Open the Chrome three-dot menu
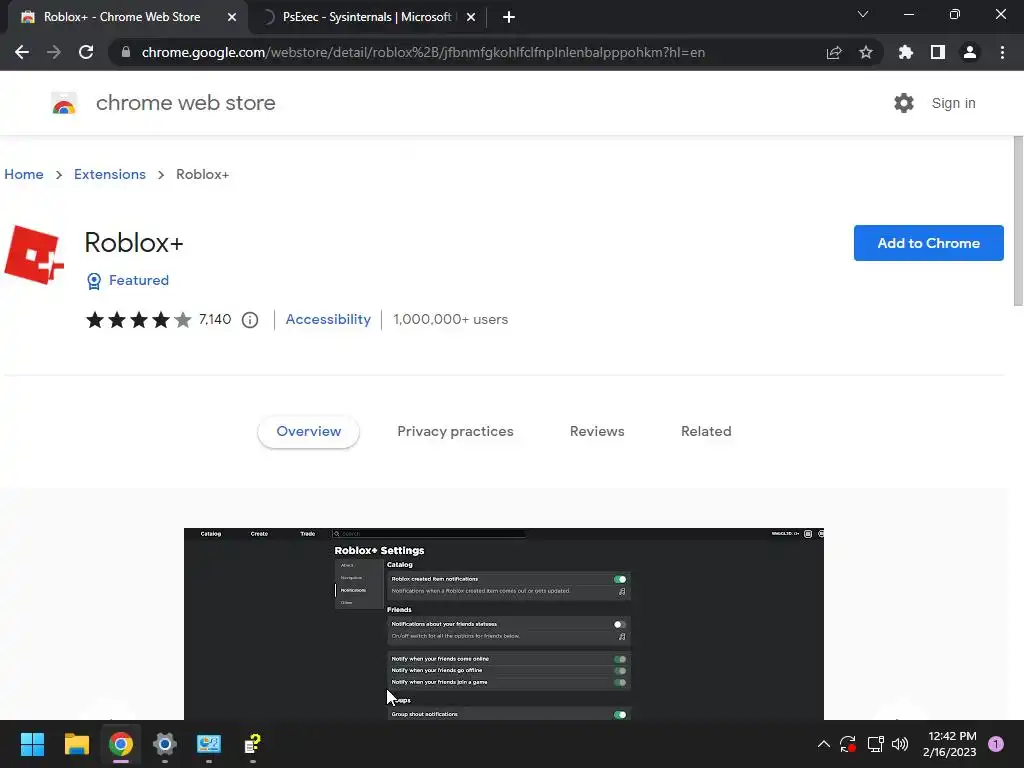Image resolution: width=1024 pixels, height=768 pixels. (1002, 52)
